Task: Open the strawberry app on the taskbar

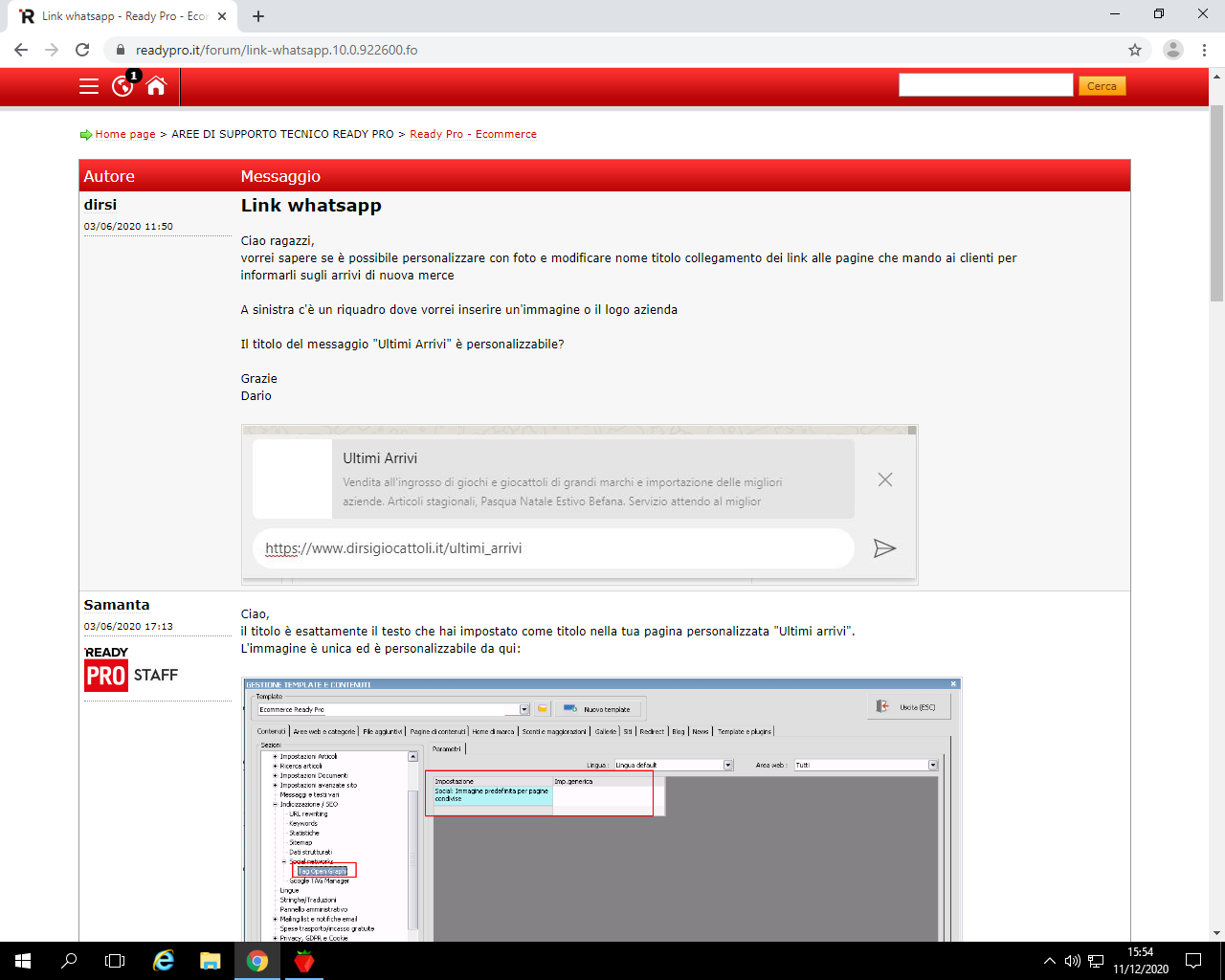Action: (304, 961)
